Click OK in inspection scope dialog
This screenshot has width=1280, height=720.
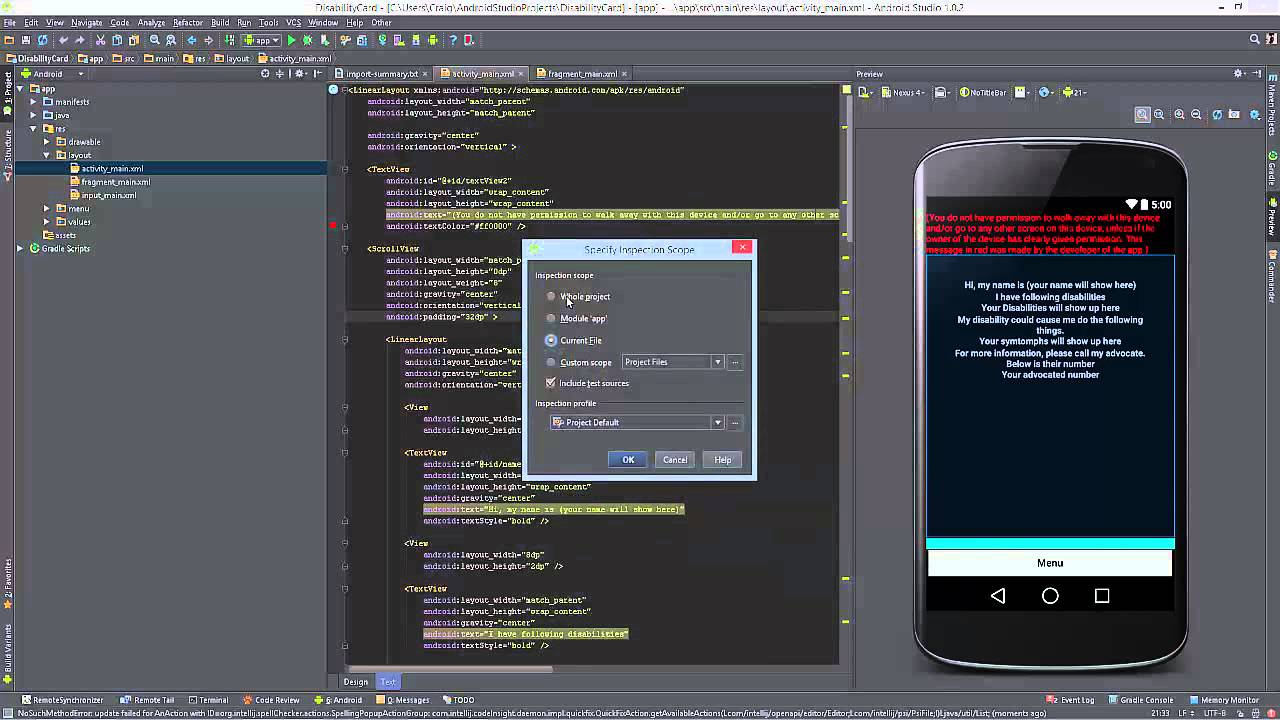628,460
